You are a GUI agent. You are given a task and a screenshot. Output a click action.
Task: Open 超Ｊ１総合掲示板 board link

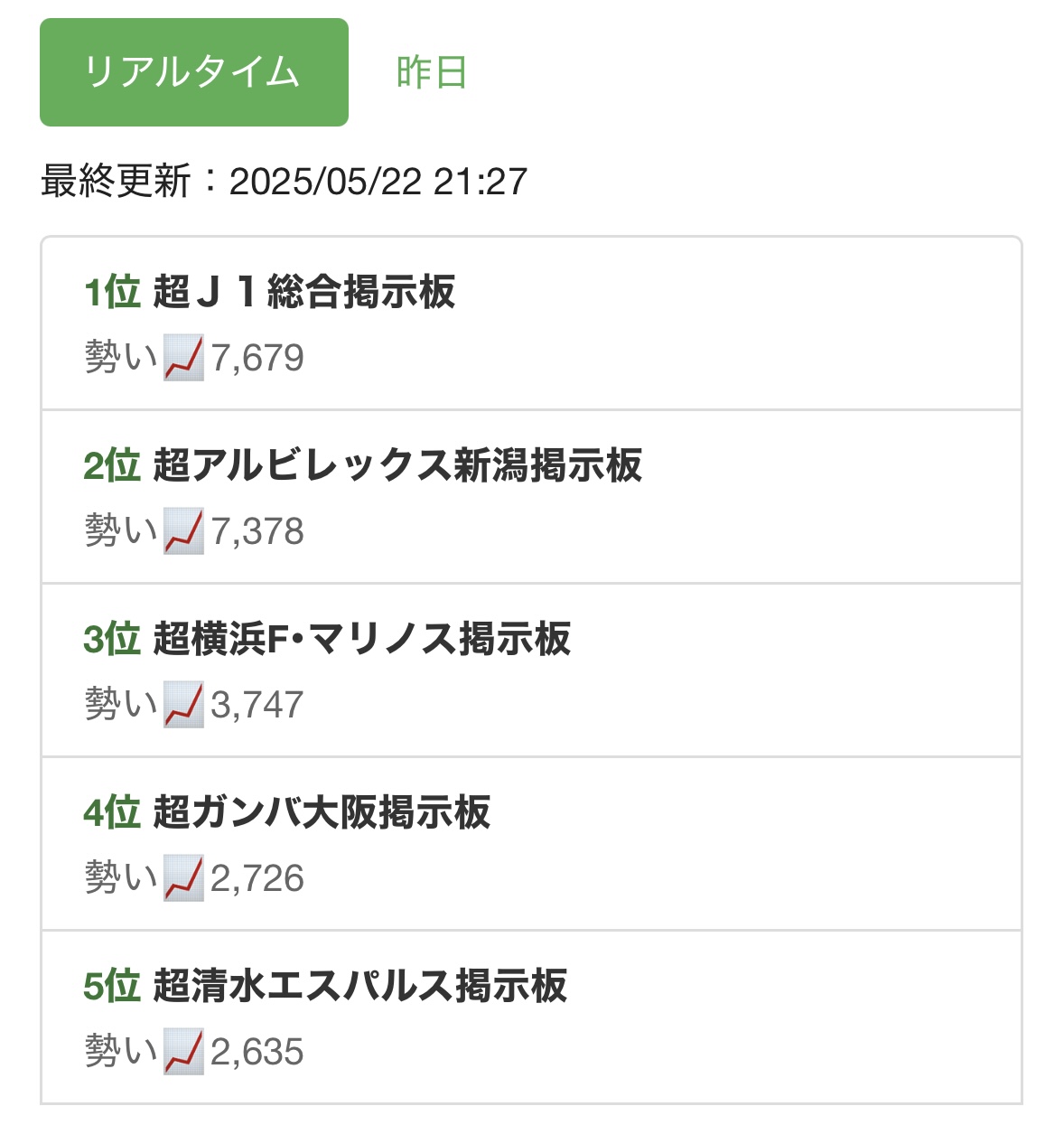(304, 292)
